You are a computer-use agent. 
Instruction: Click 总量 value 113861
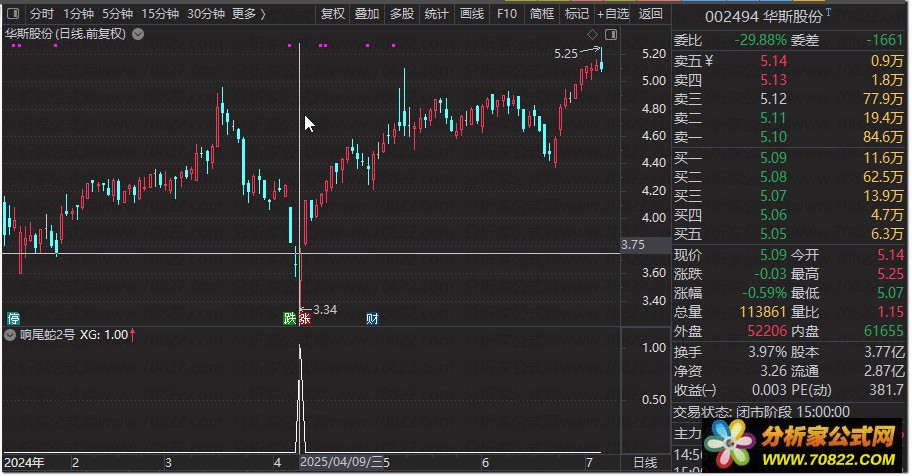[x=763, y=312]
